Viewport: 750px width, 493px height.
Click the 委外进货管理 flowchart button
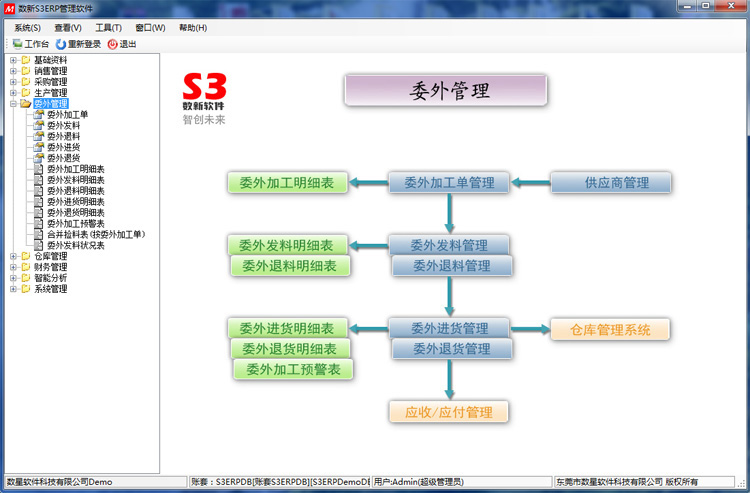449,328
